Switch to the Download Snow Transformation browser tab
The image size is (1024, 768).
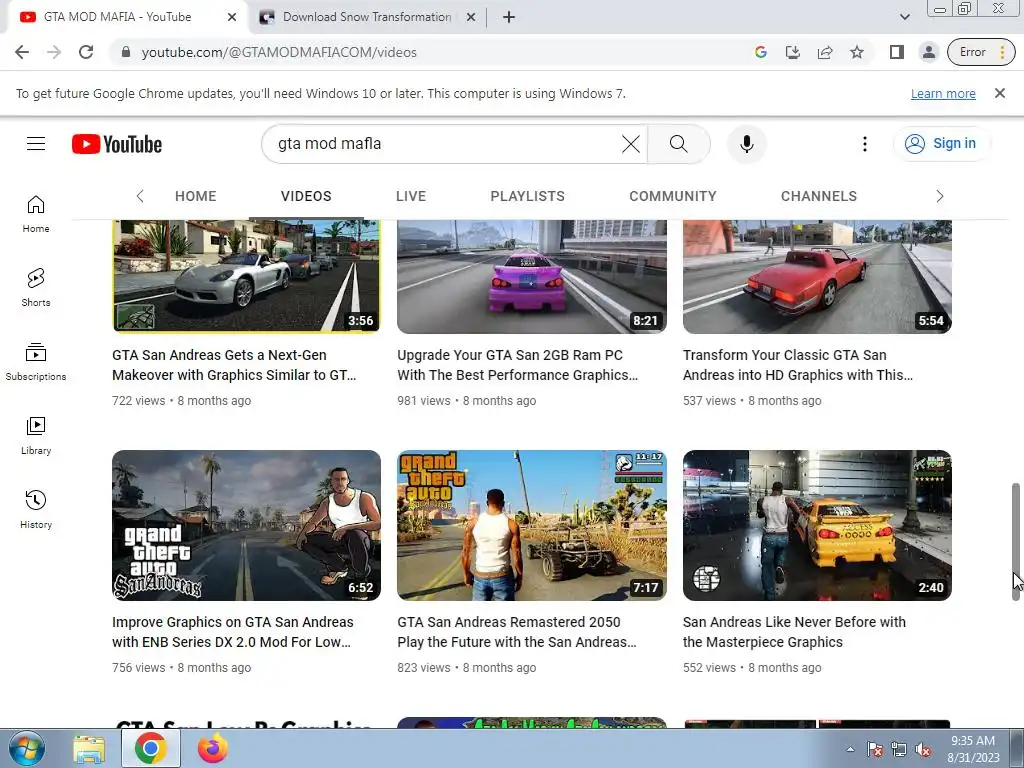click(x=366, y=17)
